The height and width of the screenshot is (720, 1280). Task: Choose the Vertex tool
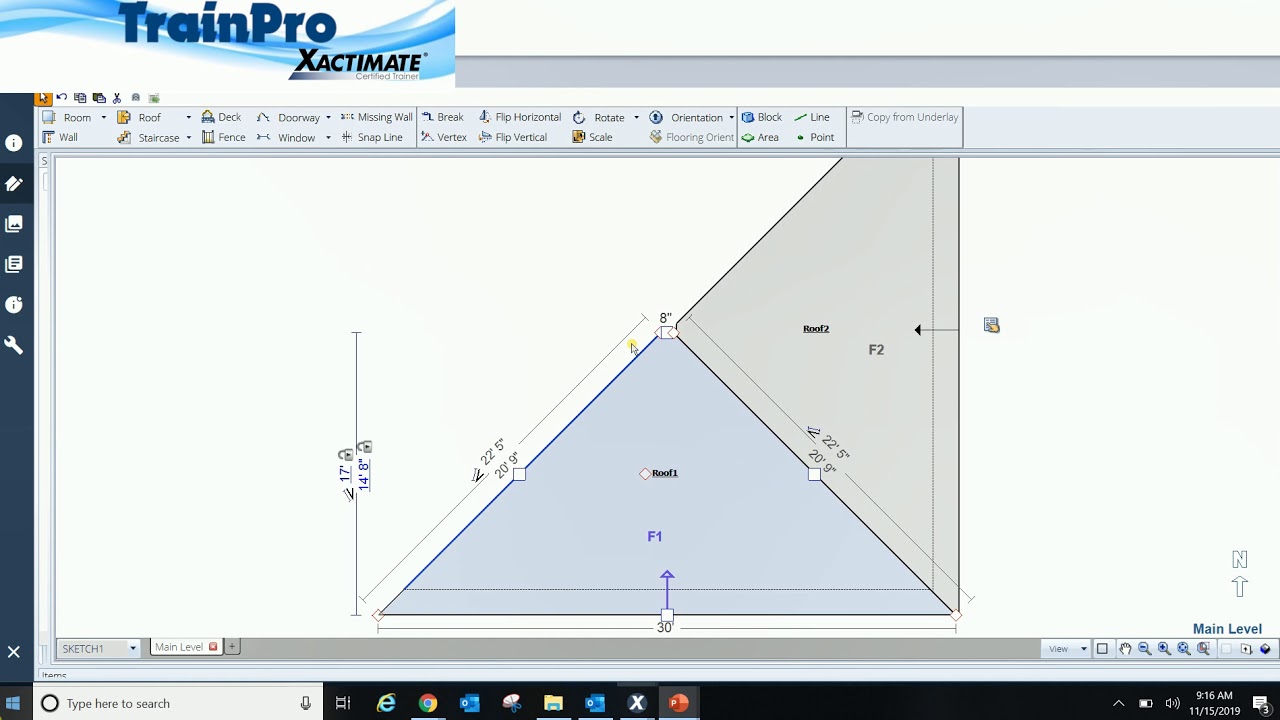[443, 137]
